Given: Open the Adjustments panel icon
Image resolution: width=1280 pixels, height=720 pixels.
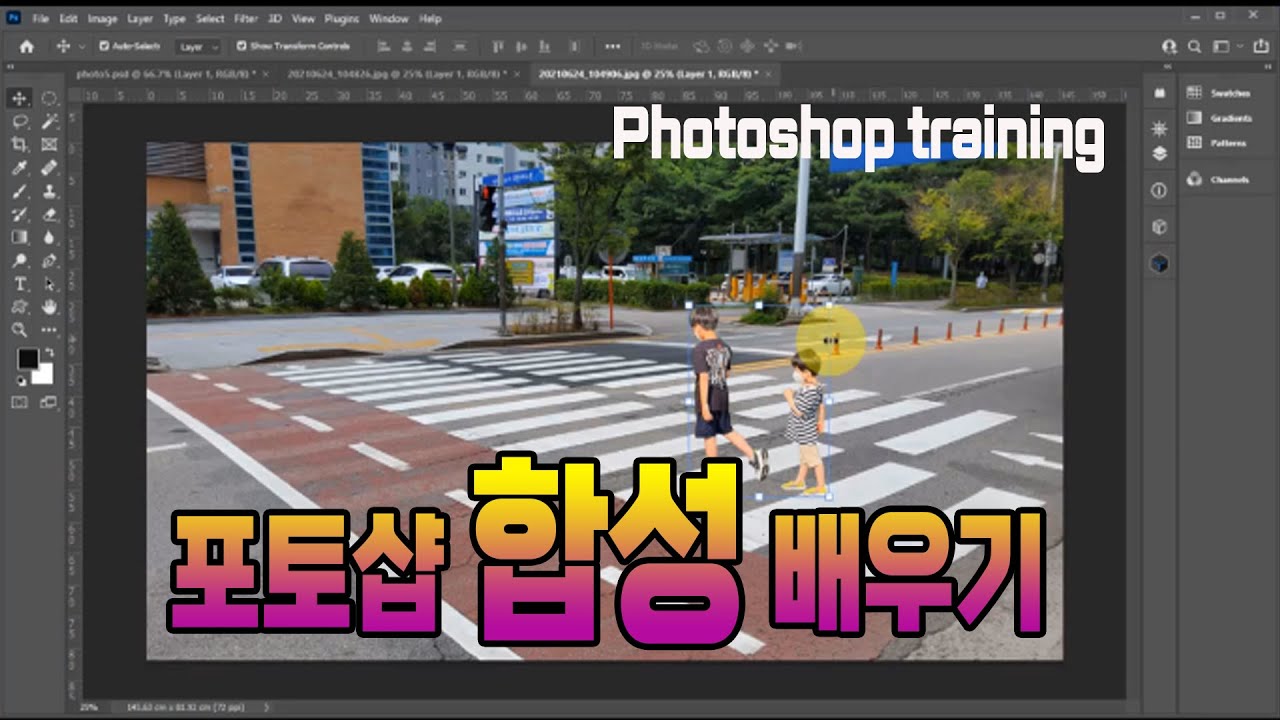Looking at the screenshot, I should 1159,128.
